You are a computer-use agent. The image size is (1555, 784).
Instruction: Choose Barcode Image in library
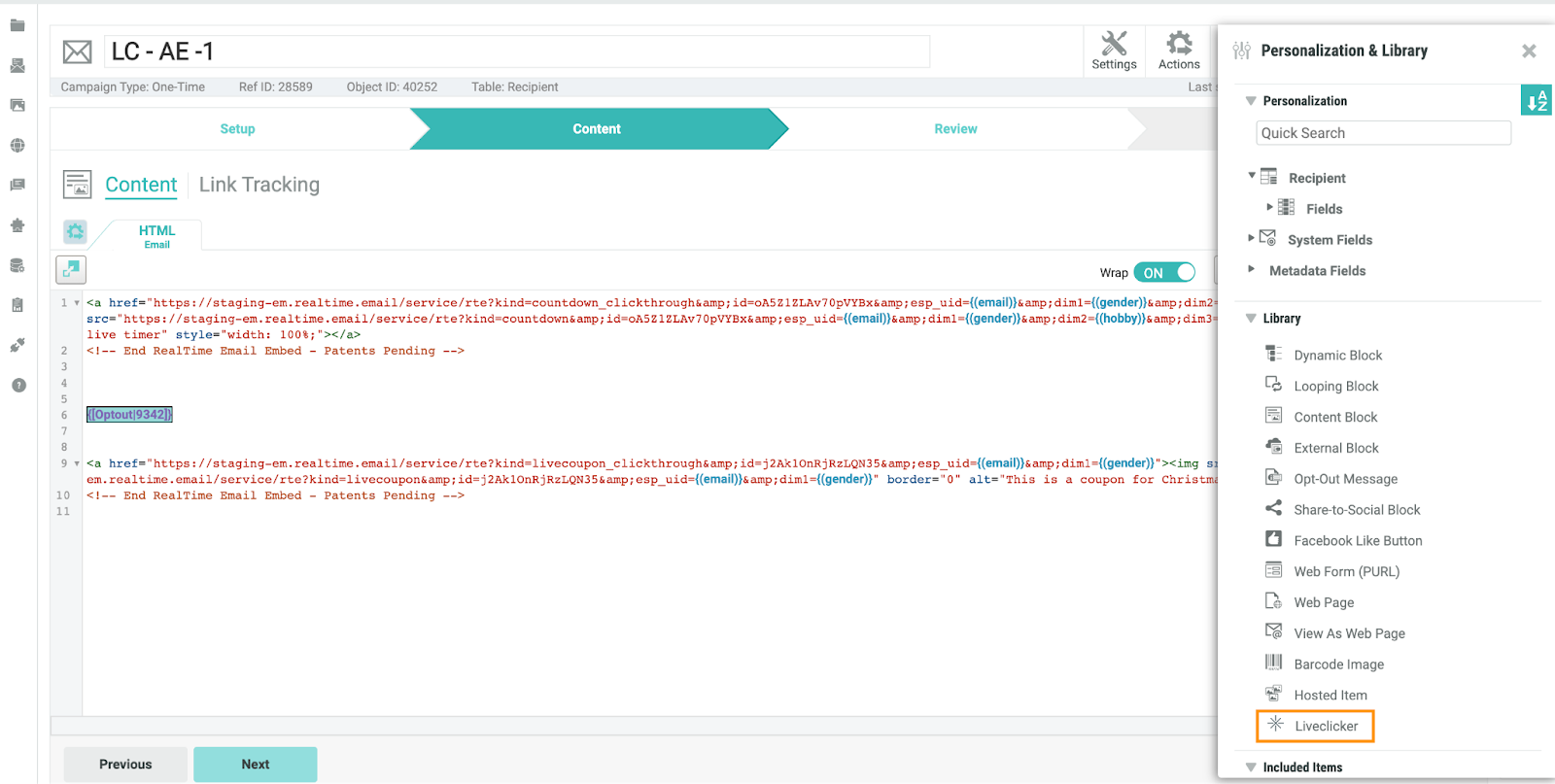click(1338, 665)
